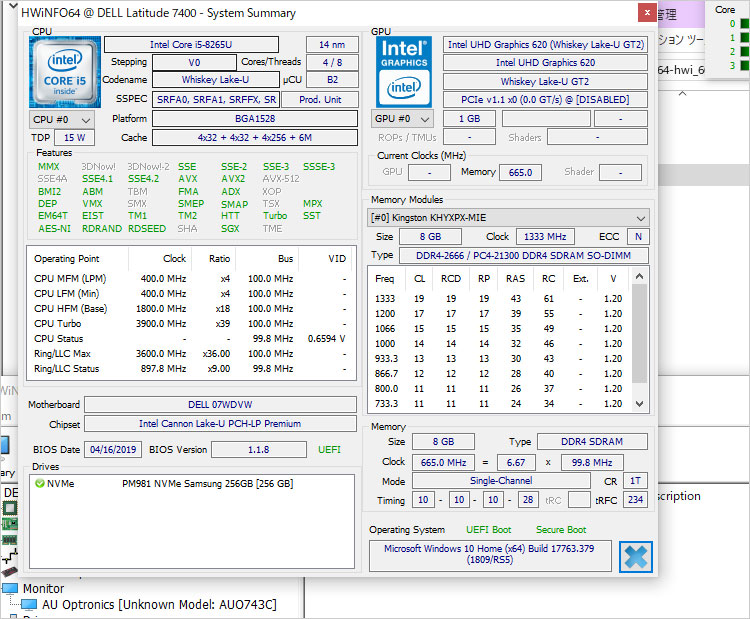Viewport: 750px width, 619px height.
Task: Click the 665.0 GPU memory clock field
Action: 520,172
